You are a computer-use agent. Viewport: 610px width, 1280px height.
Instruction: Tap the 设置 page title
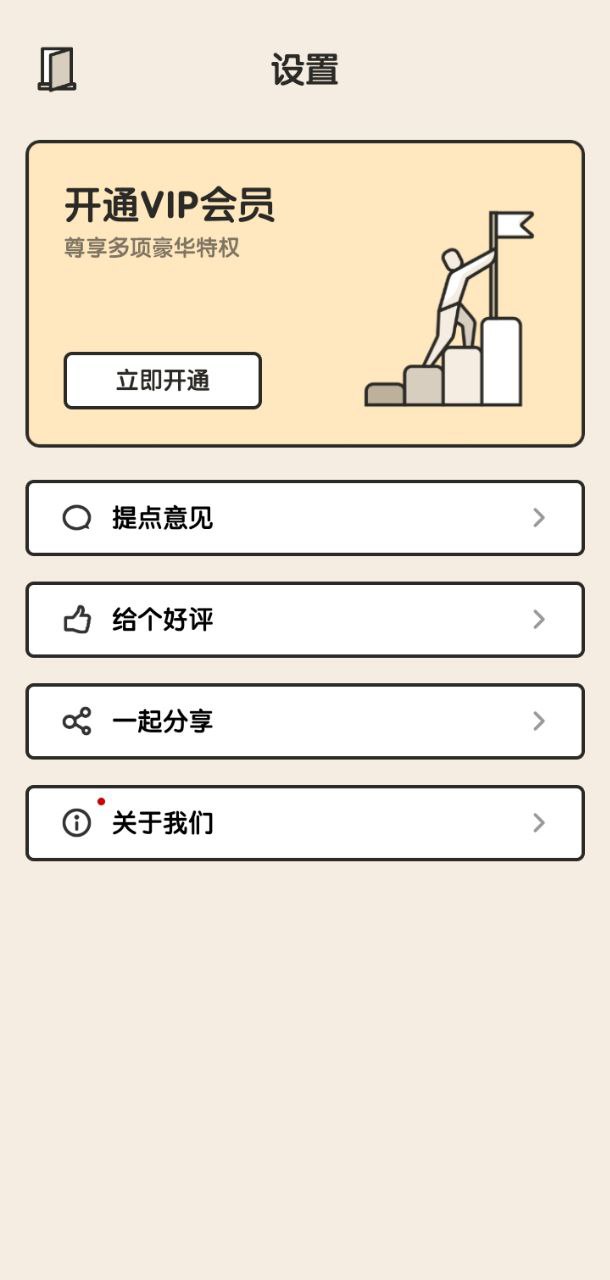coord(305,70)
